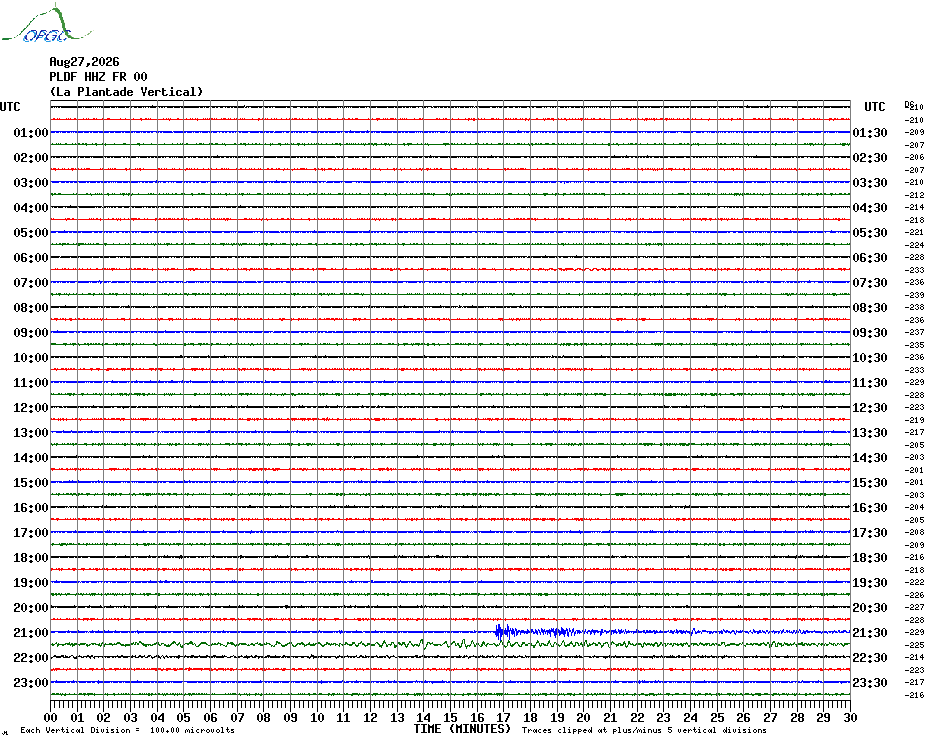Click the OFGC logo in the header
Viewport: 930px width, 744px height.
pos(46,24)
